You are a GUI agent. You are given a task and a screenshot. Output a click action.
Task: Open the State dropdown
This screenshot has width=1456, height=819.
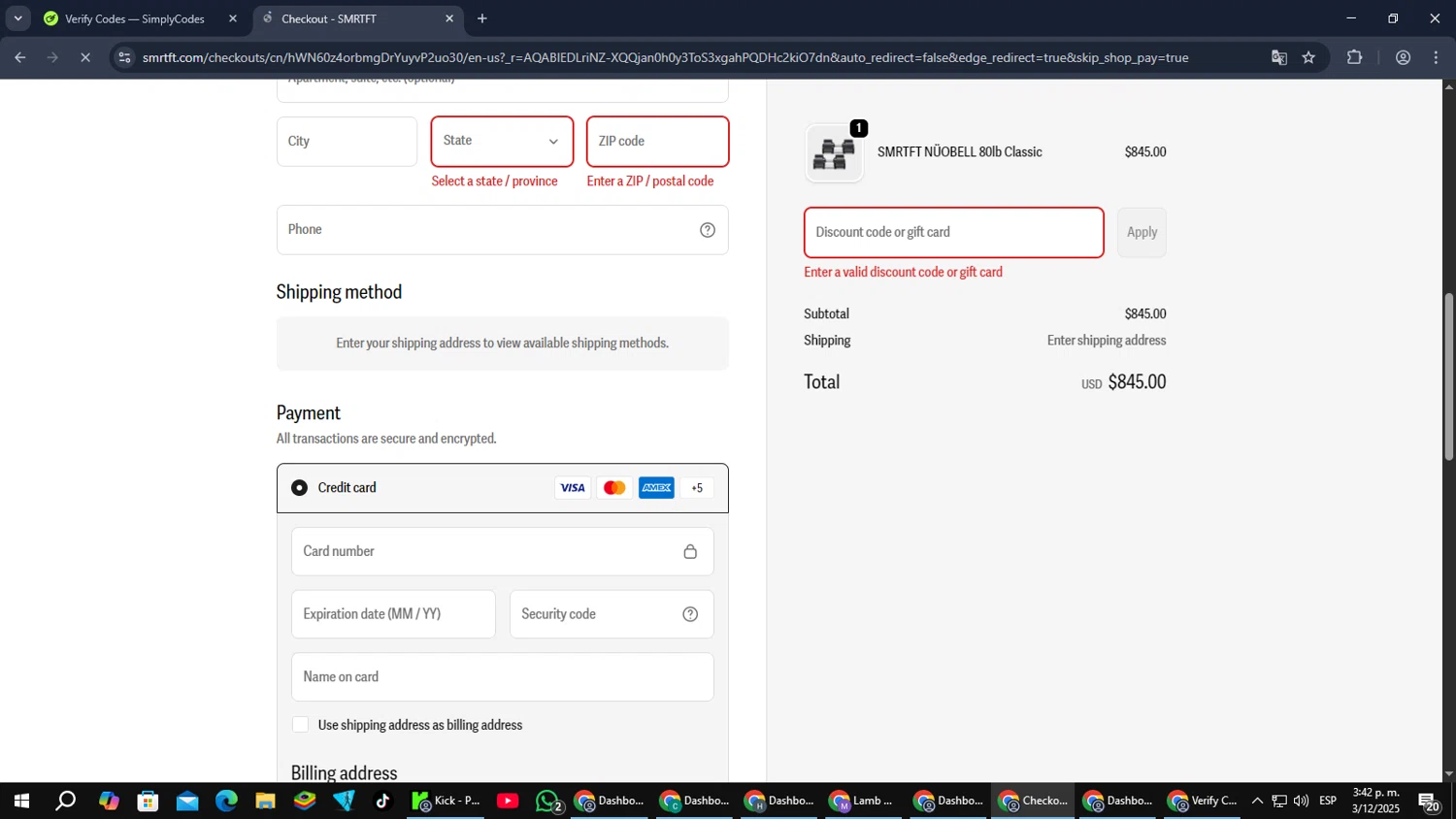(502, 142)
